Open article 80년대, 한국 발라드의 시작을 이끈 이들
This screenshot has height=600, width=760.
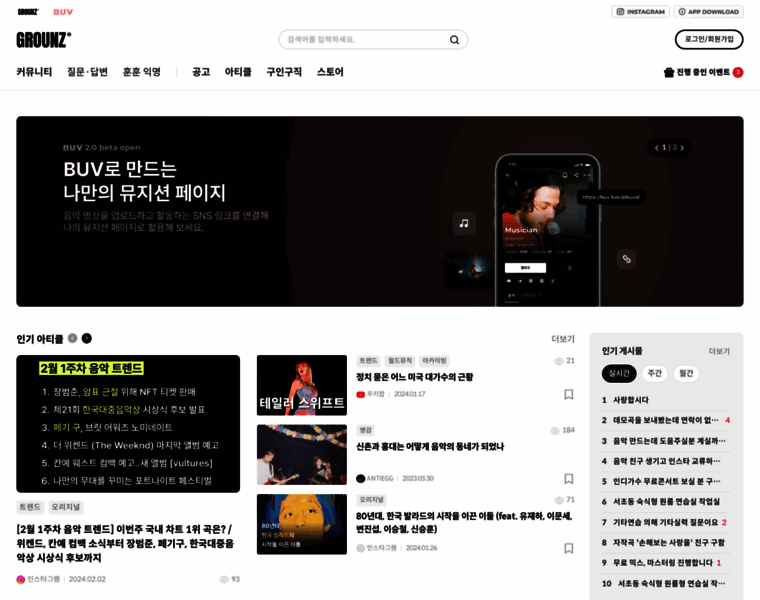464,522
